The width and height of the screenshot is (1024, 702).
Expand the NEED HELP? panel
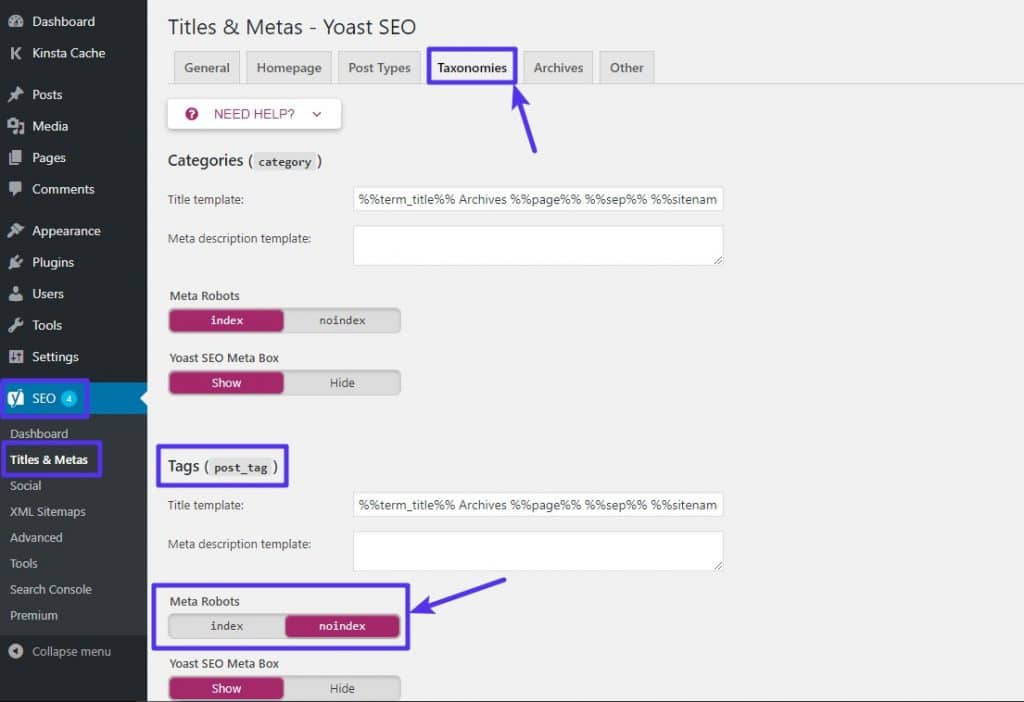point(253,113)
